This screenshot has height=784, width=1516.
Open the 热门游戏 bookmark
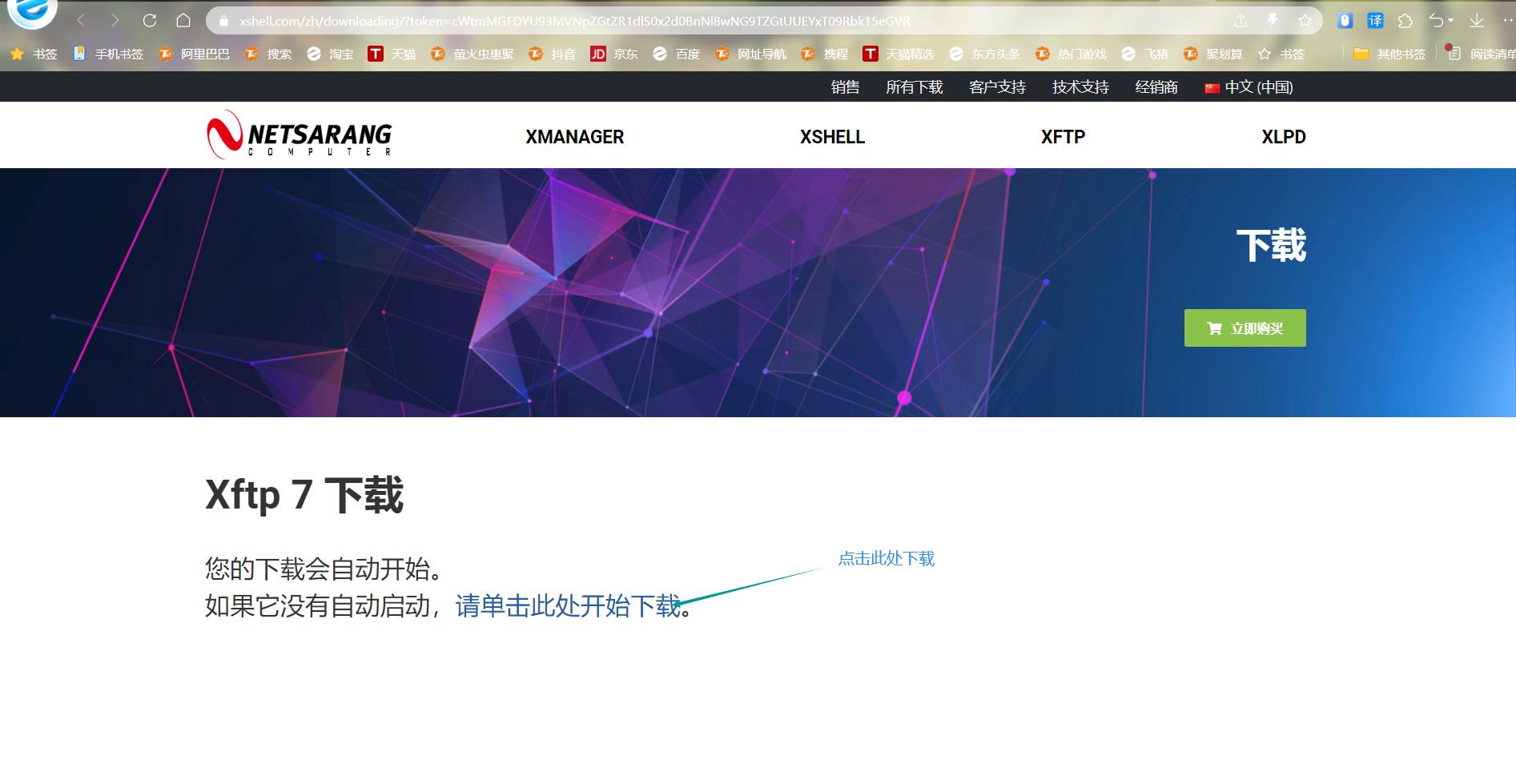tap(1071, 54)
